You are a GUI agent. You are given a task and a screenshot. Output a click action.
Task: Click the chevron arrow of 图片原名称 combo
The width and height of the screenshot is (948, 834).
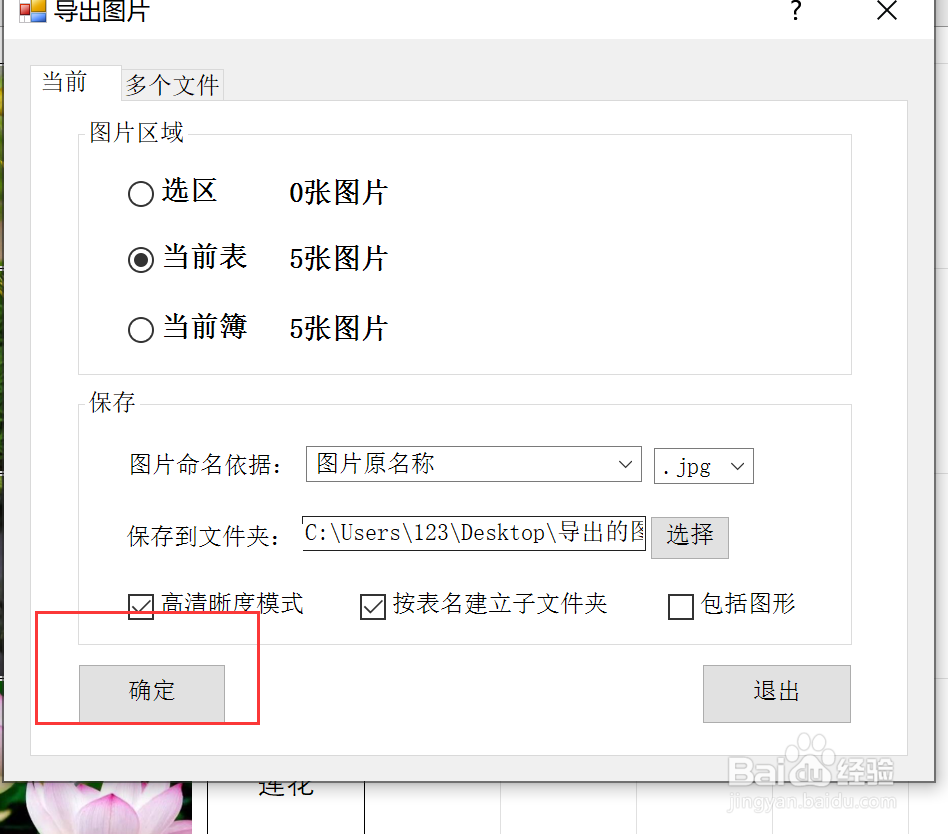pyautogui.click(x=625, y=464)
